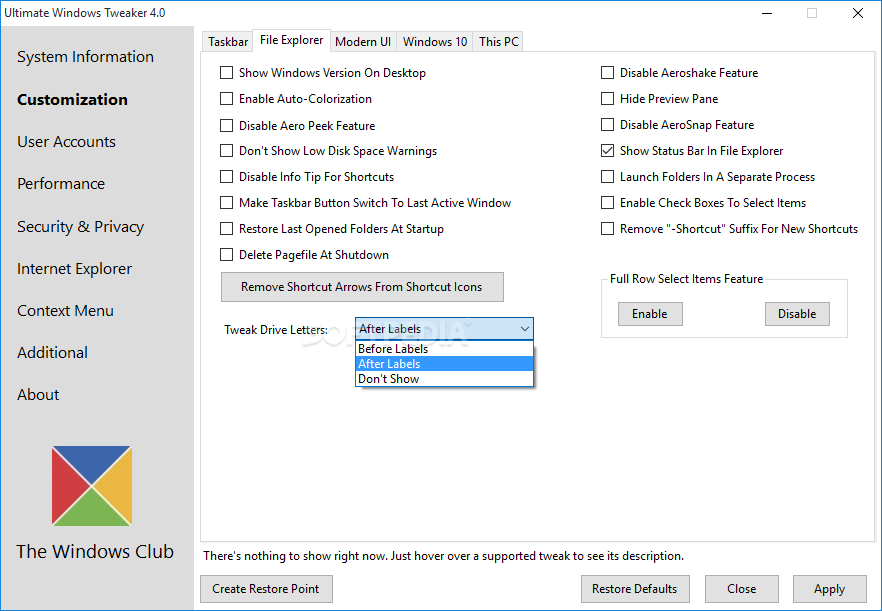Open the This PC tab
This screenshot has height=611, width=882.
click(498, 42)
